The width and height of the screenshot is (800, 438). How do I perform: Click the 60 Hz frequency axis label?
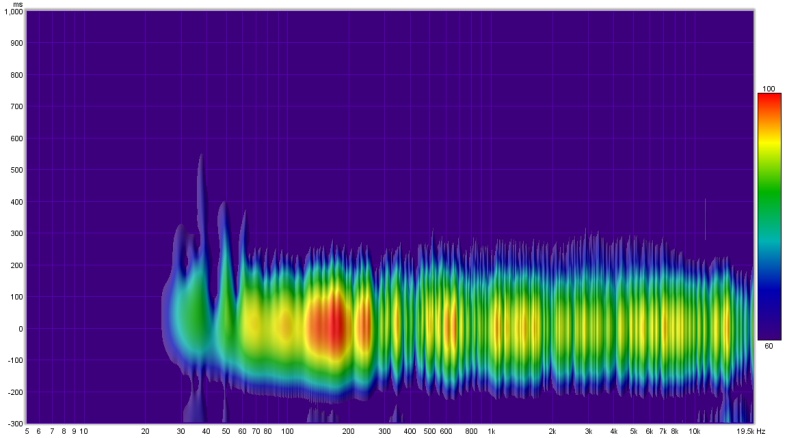[242, 431]
